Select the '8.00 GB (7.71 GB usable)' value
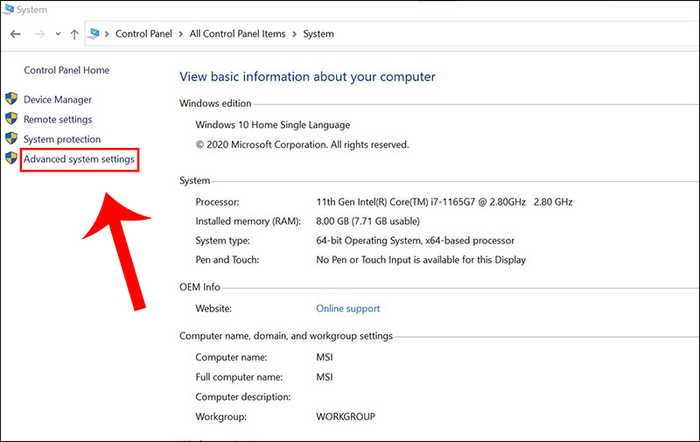The image size is (700, 442). [x=368, y=221]
